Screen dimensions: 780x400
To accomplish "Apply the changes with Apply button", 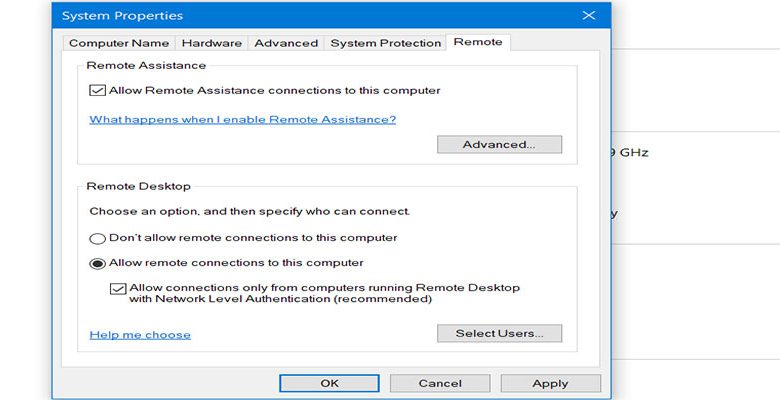I will tap(550, 383).
